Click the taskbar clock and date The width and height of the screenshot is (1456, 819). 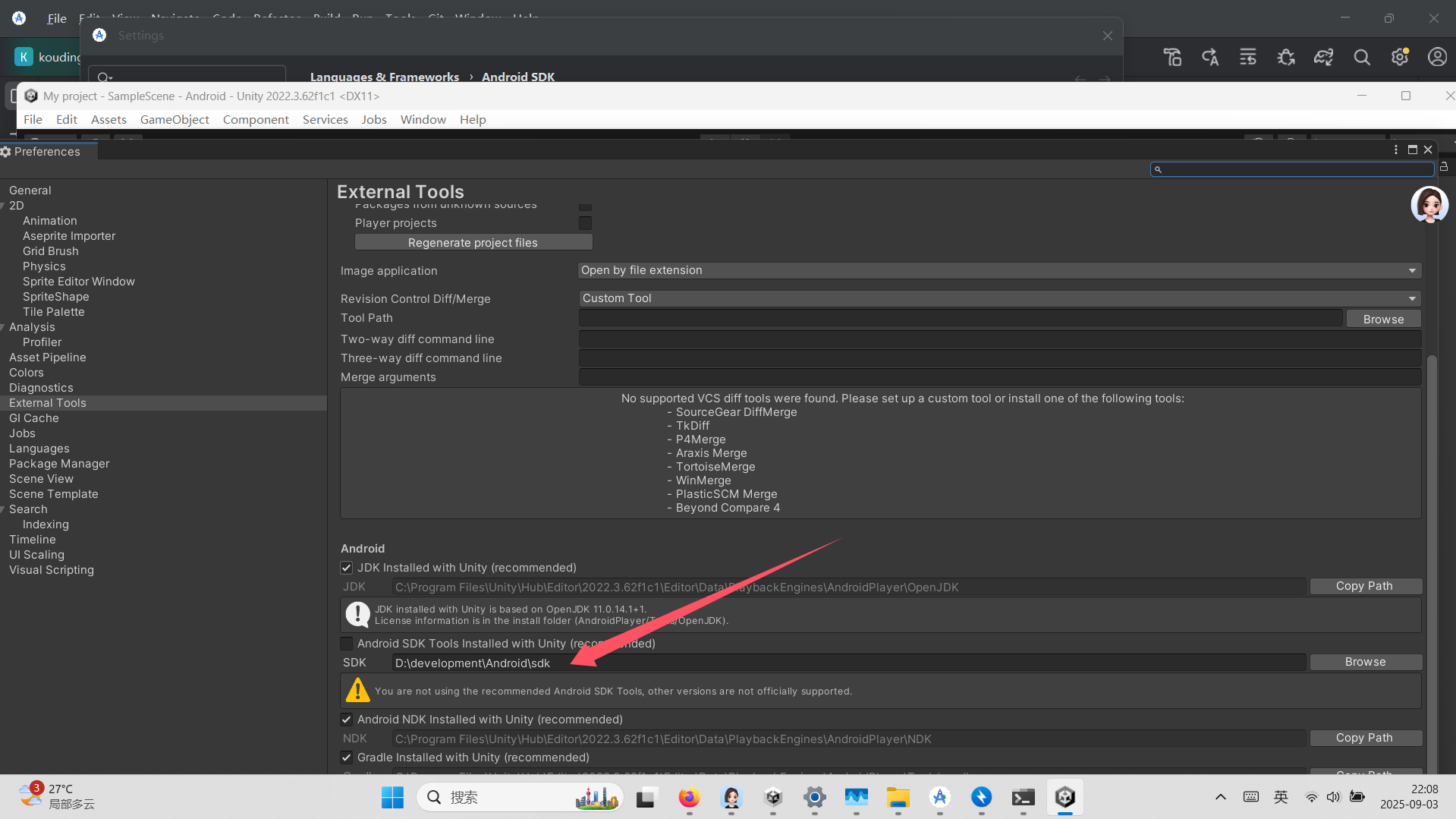pos(1409,796)
